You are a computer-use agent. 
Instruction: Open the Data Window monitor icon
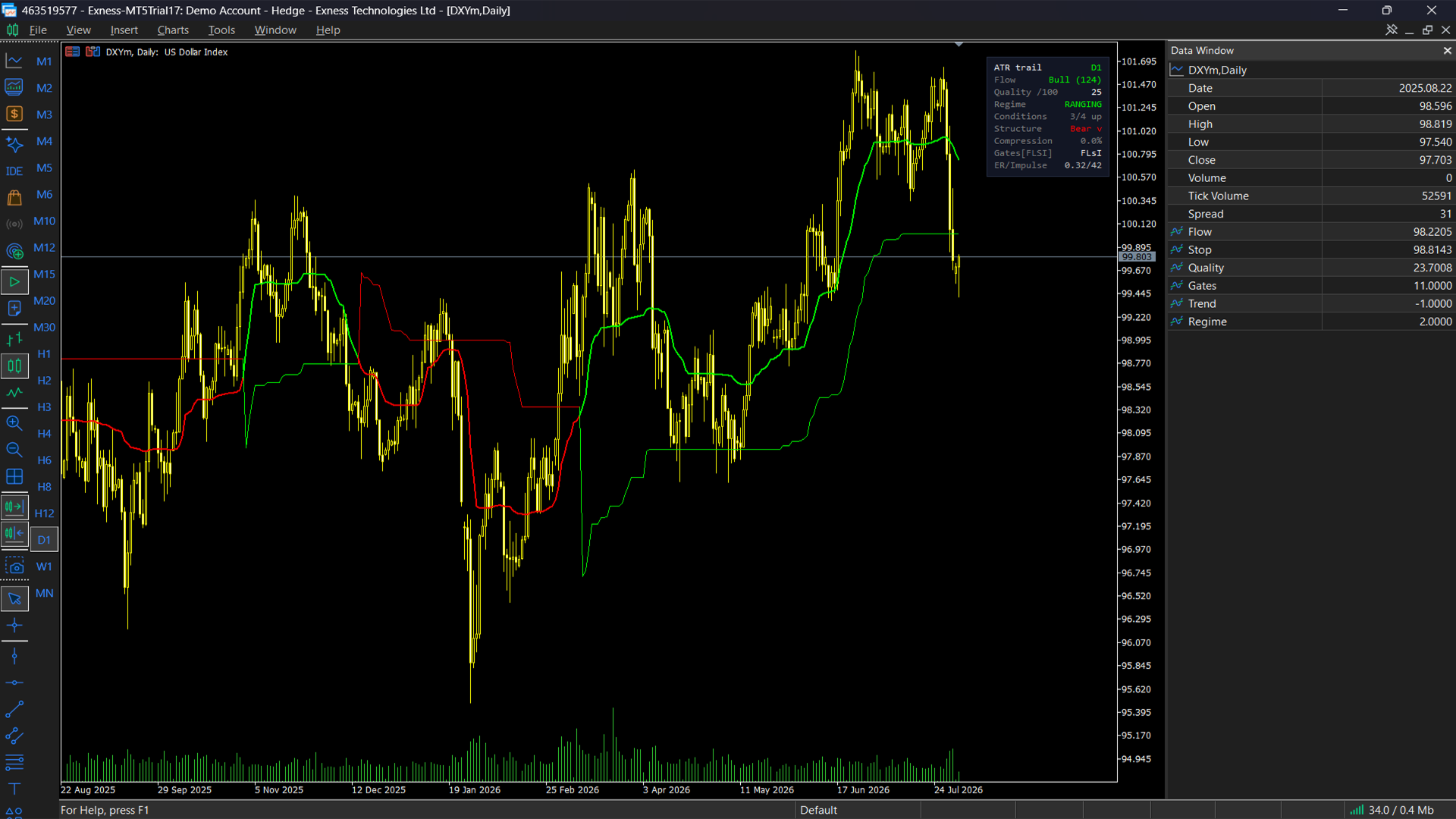click(14, 87)
